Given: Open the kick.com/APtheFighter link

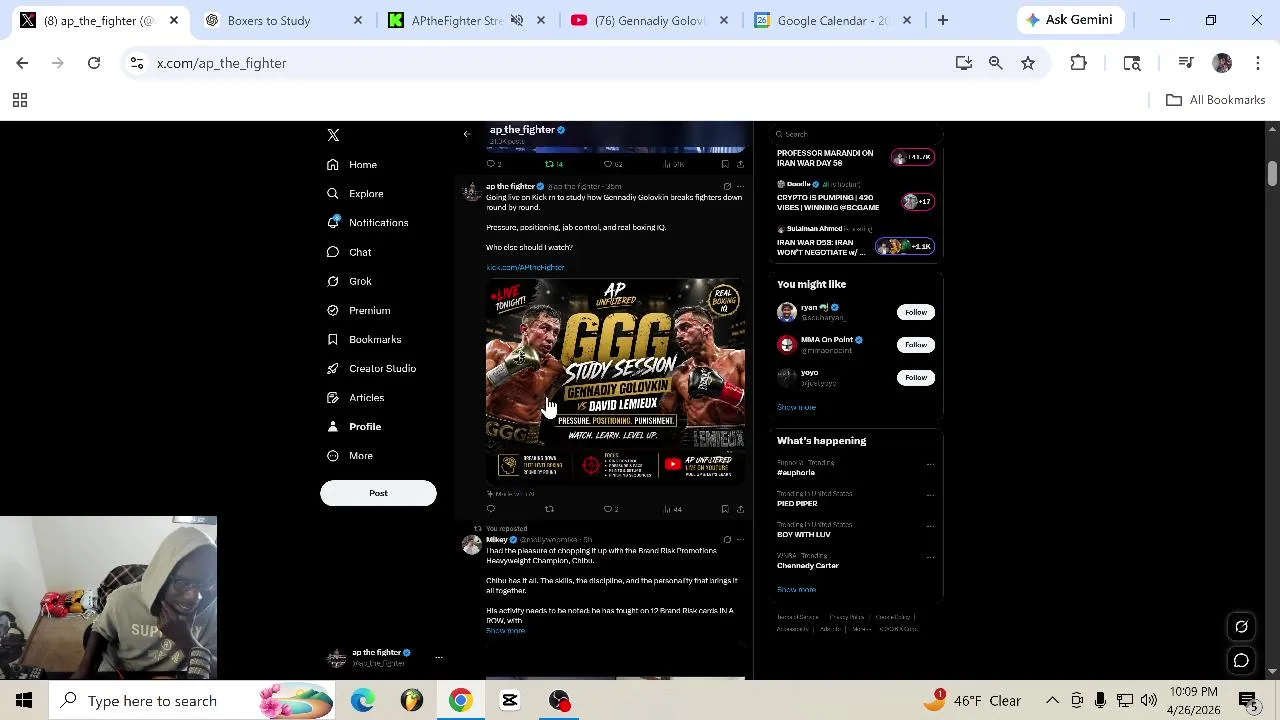Looking at the screenshot, I should [525, 267].
